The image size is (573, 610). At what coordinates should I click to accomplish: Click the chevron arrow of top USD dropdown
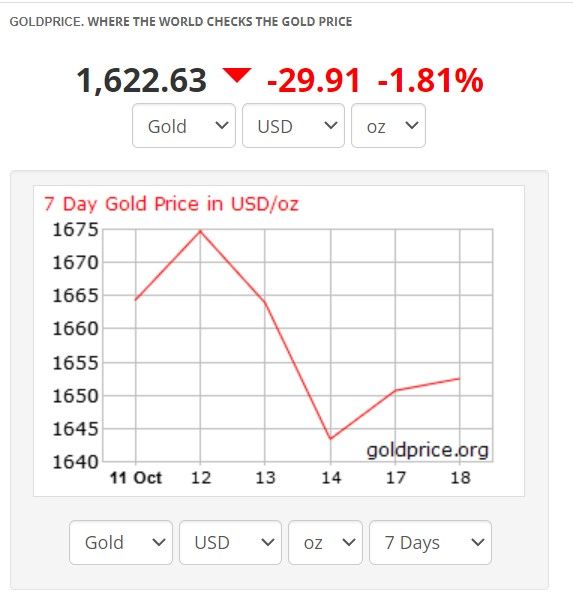coord(331,125)
